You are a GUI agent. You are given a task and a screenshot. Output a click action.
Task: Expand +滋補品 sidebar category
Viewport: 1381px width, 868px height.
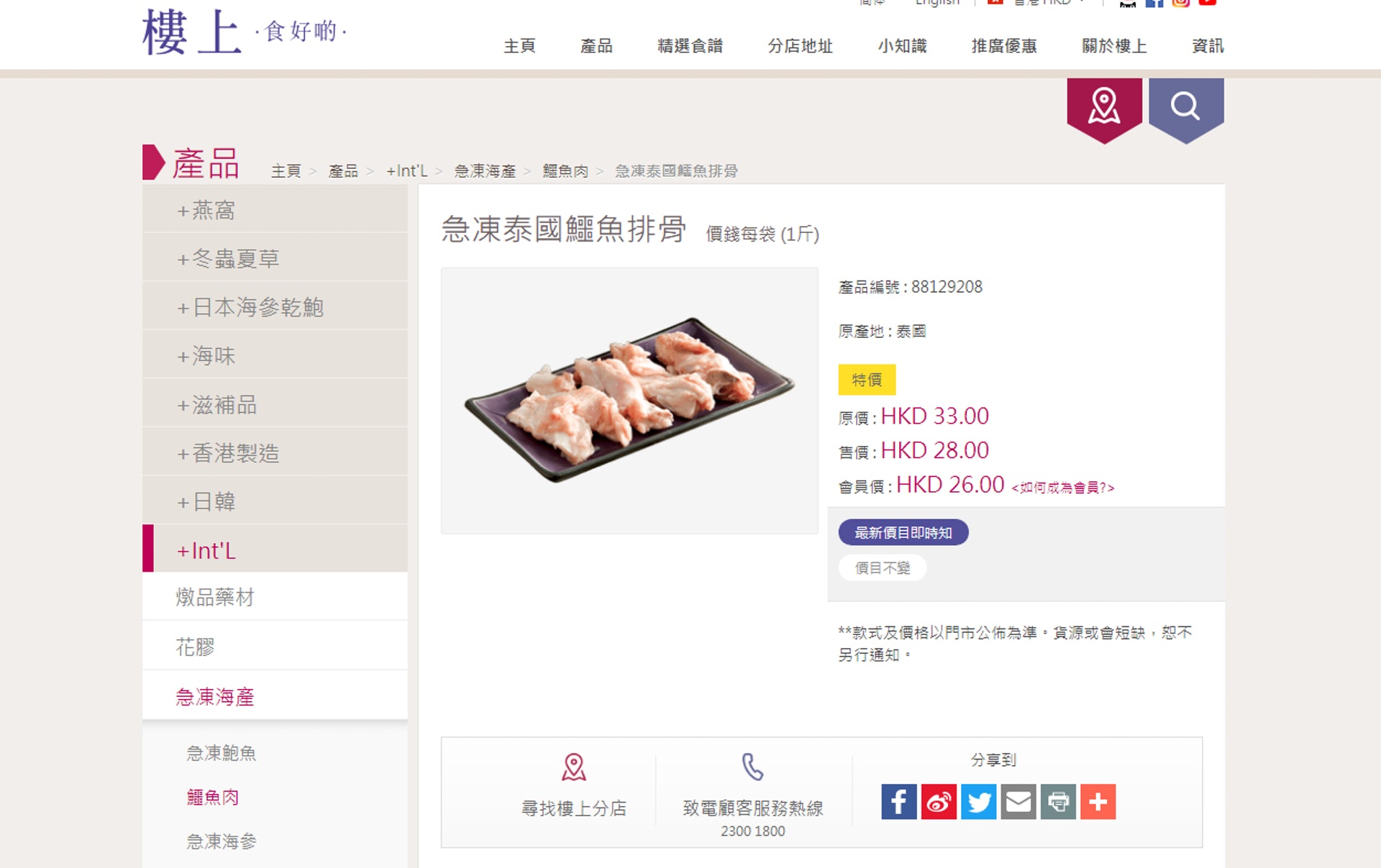tap(275, 404)
